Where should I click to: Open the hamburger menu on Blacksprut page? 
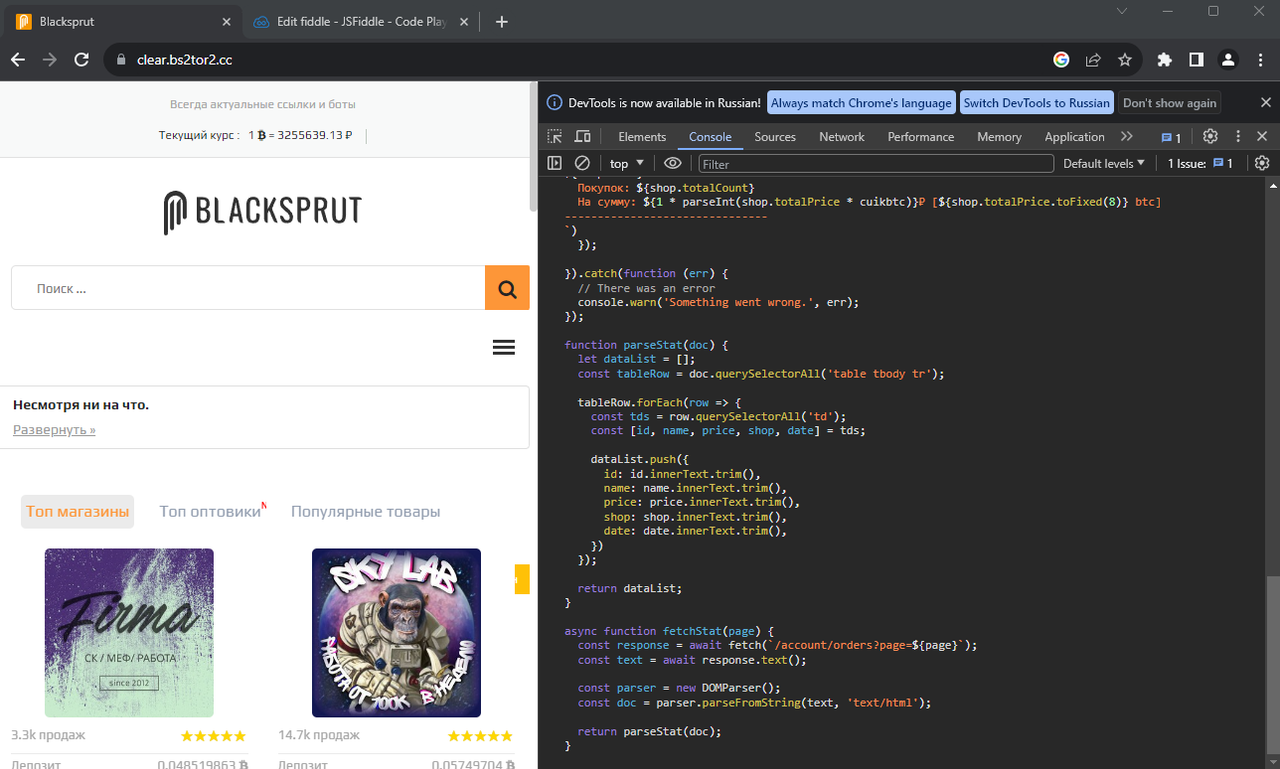504,347
